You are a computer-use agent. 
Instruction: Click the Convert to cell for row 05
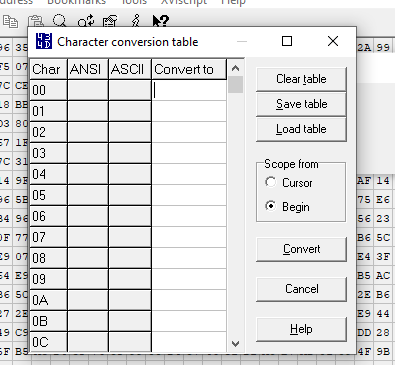189,195
